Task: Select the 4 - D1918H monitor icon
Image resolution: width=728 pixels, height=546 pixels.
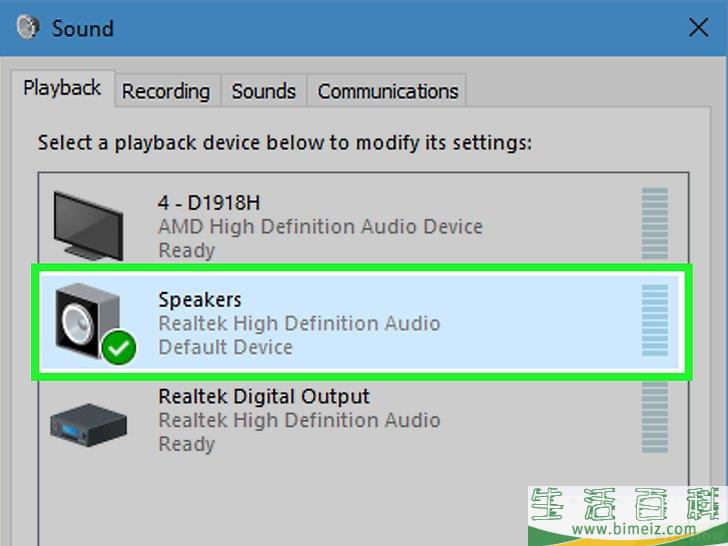Action: 87,225
